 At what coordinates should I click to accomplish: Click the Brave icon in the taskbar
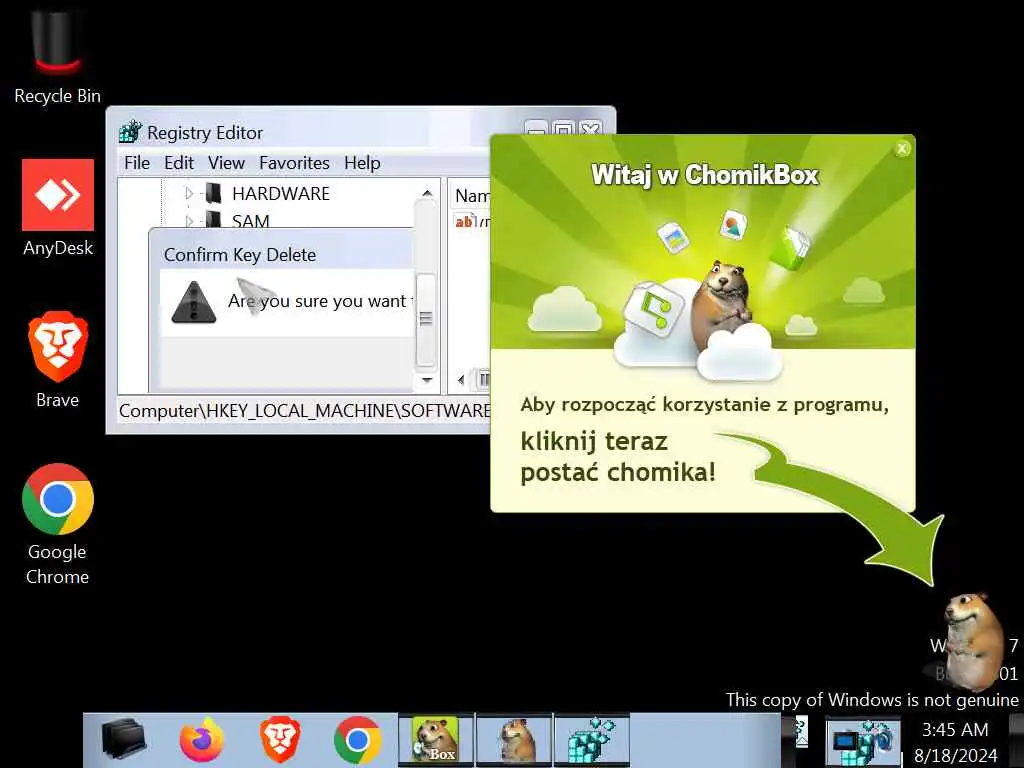pyautogui.click(x=280, y=740)
